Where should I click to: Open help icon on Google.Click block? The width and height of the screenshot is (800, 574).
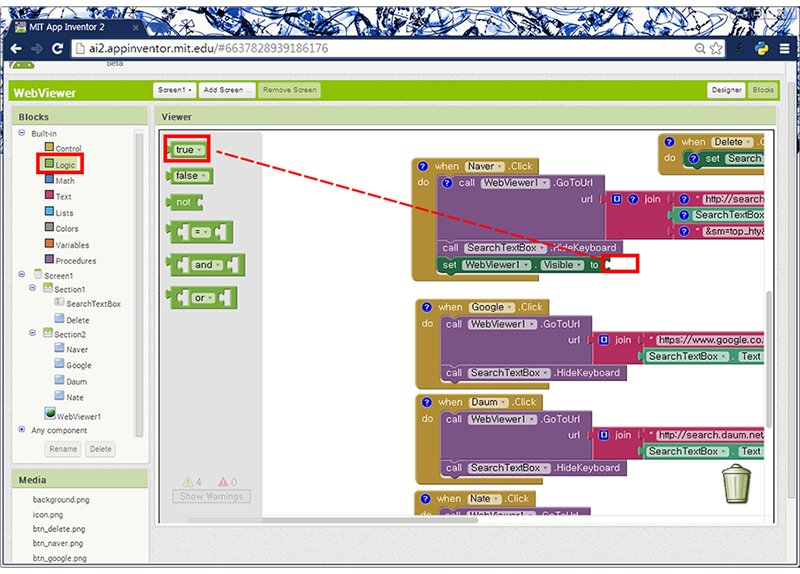427,307
